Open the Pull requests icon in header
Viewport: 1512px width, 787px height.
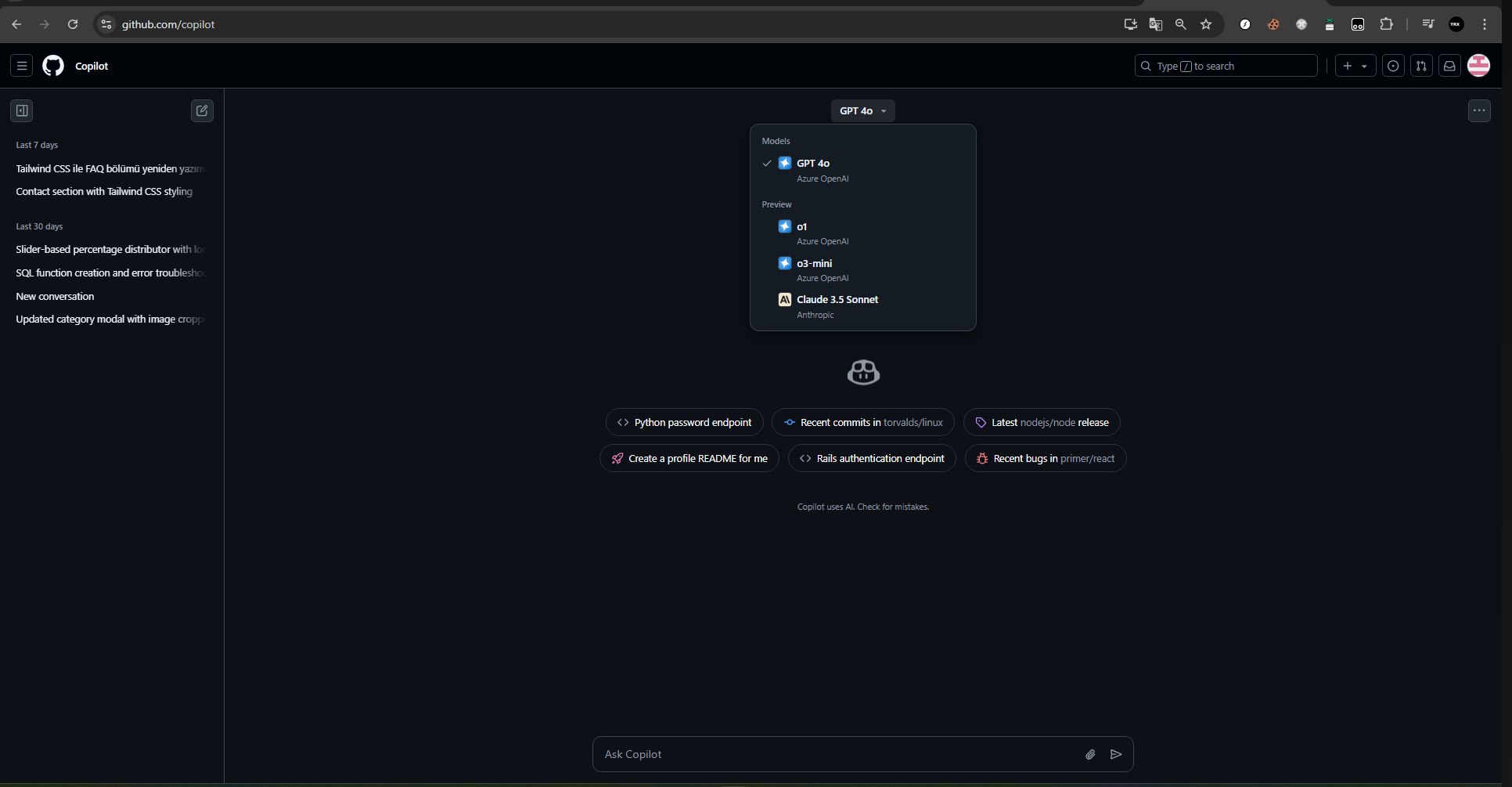pos(1421,66)
